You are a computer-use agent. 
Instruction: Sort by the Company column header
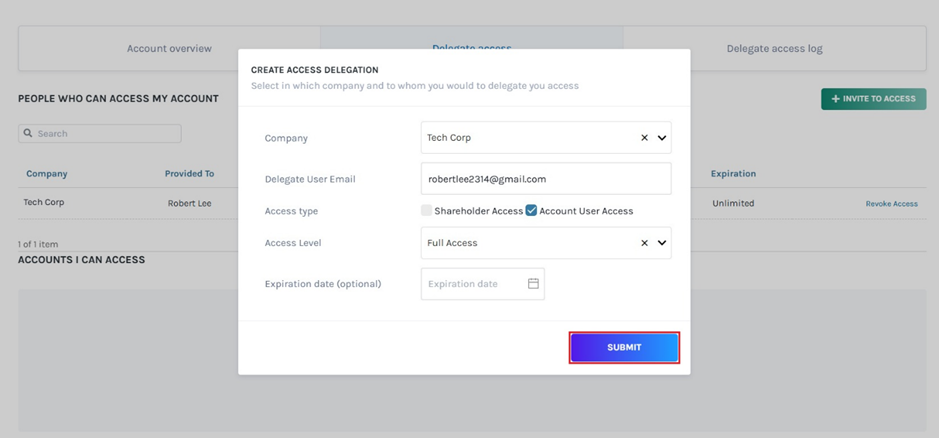pyautogui.click(x=47, y=174)
